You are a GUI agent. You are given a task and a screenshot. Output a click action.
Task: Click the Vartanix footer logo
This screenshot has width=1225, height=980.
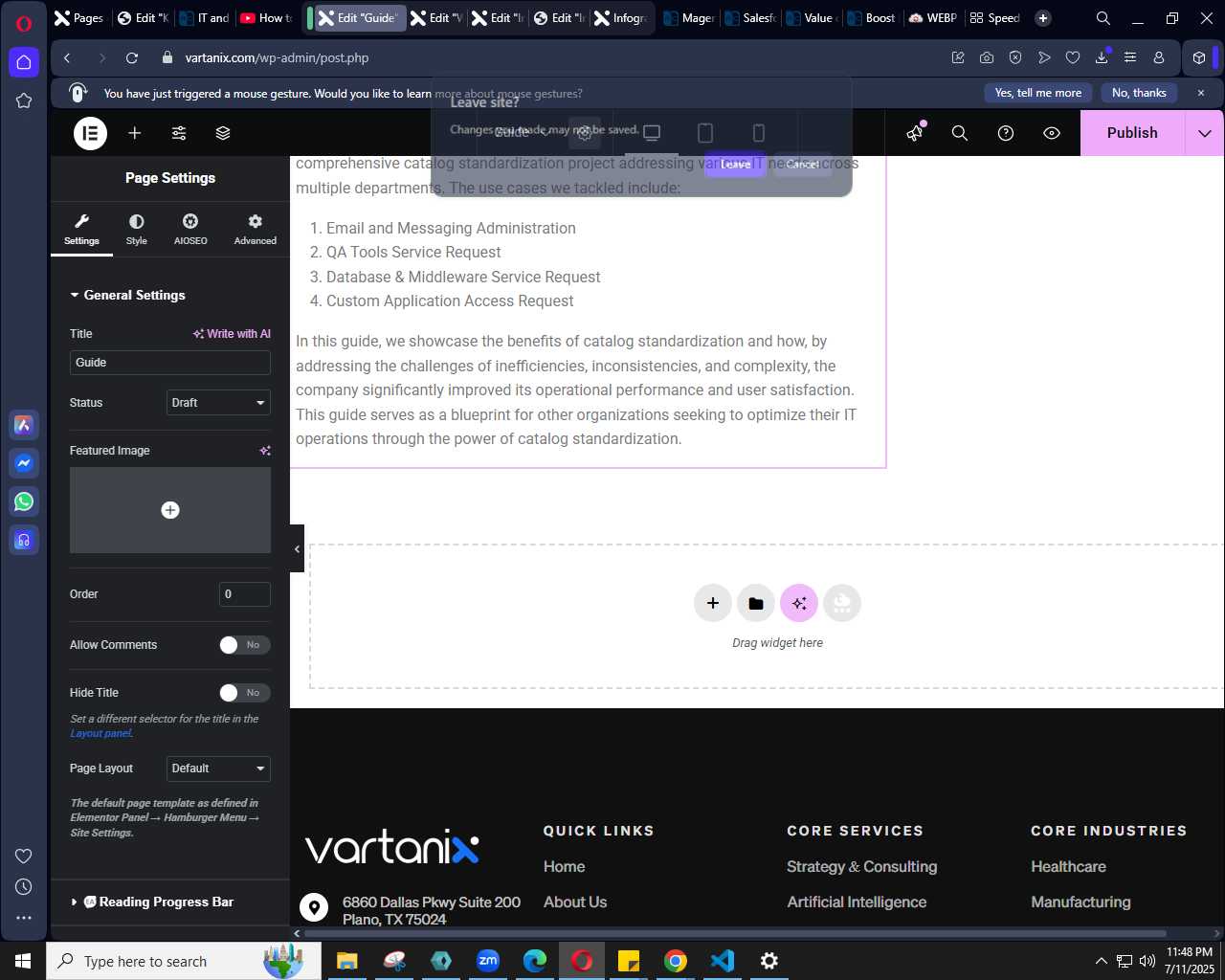[x=391, y=846]
